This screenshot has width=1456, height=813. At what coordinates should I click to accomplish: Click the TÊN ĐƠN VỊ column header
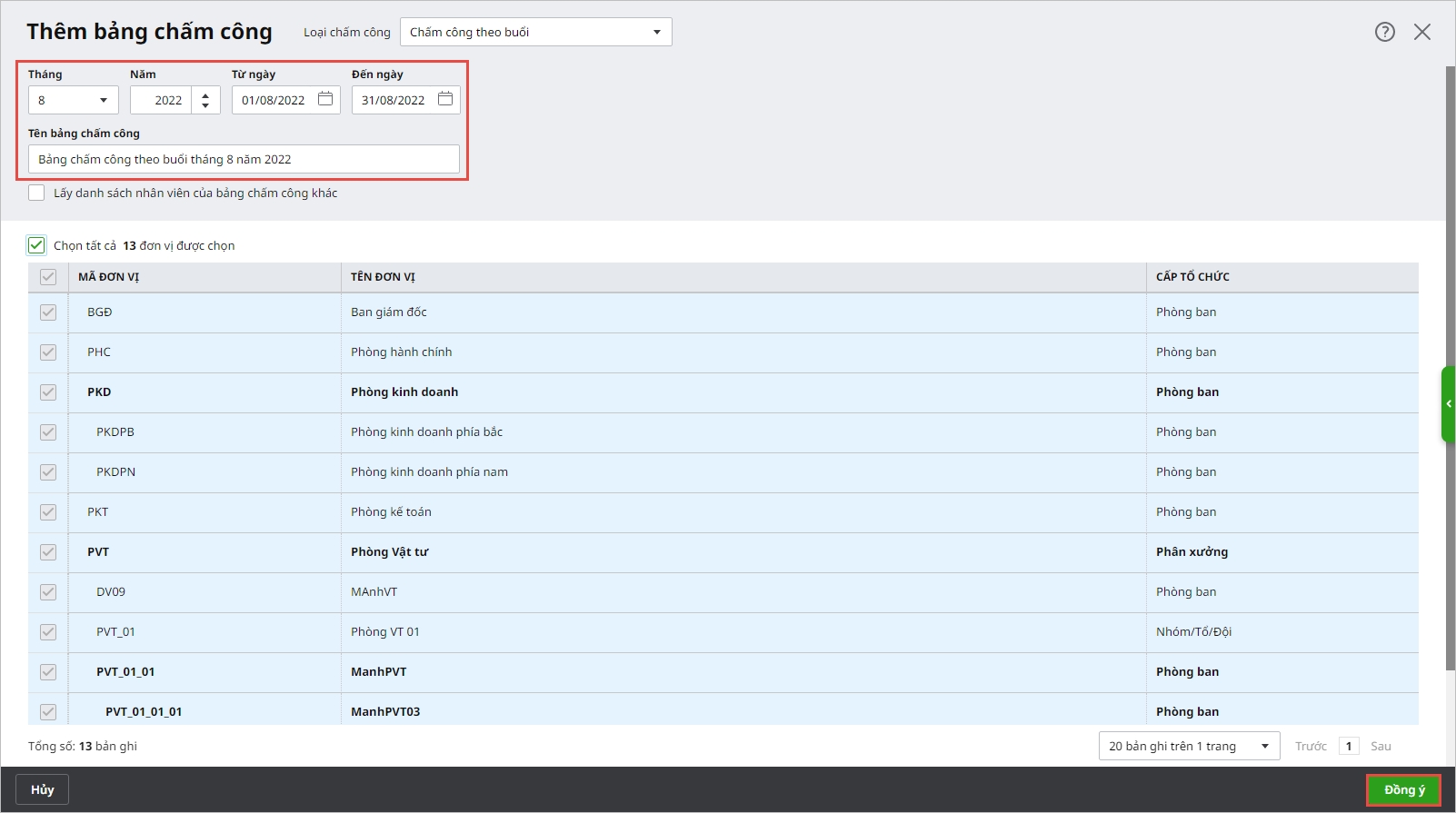(x=743, y=277)
